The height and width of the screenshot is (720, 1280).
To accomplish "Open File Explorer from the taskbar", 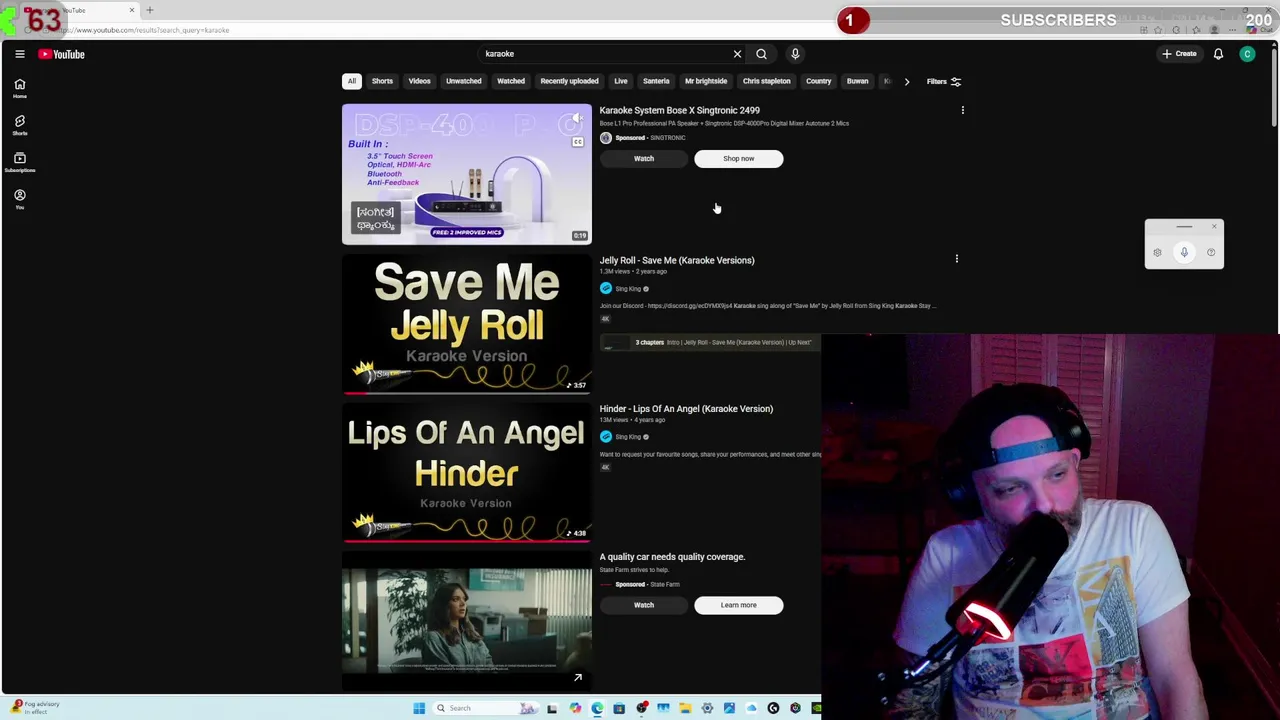I will [685, 708].
